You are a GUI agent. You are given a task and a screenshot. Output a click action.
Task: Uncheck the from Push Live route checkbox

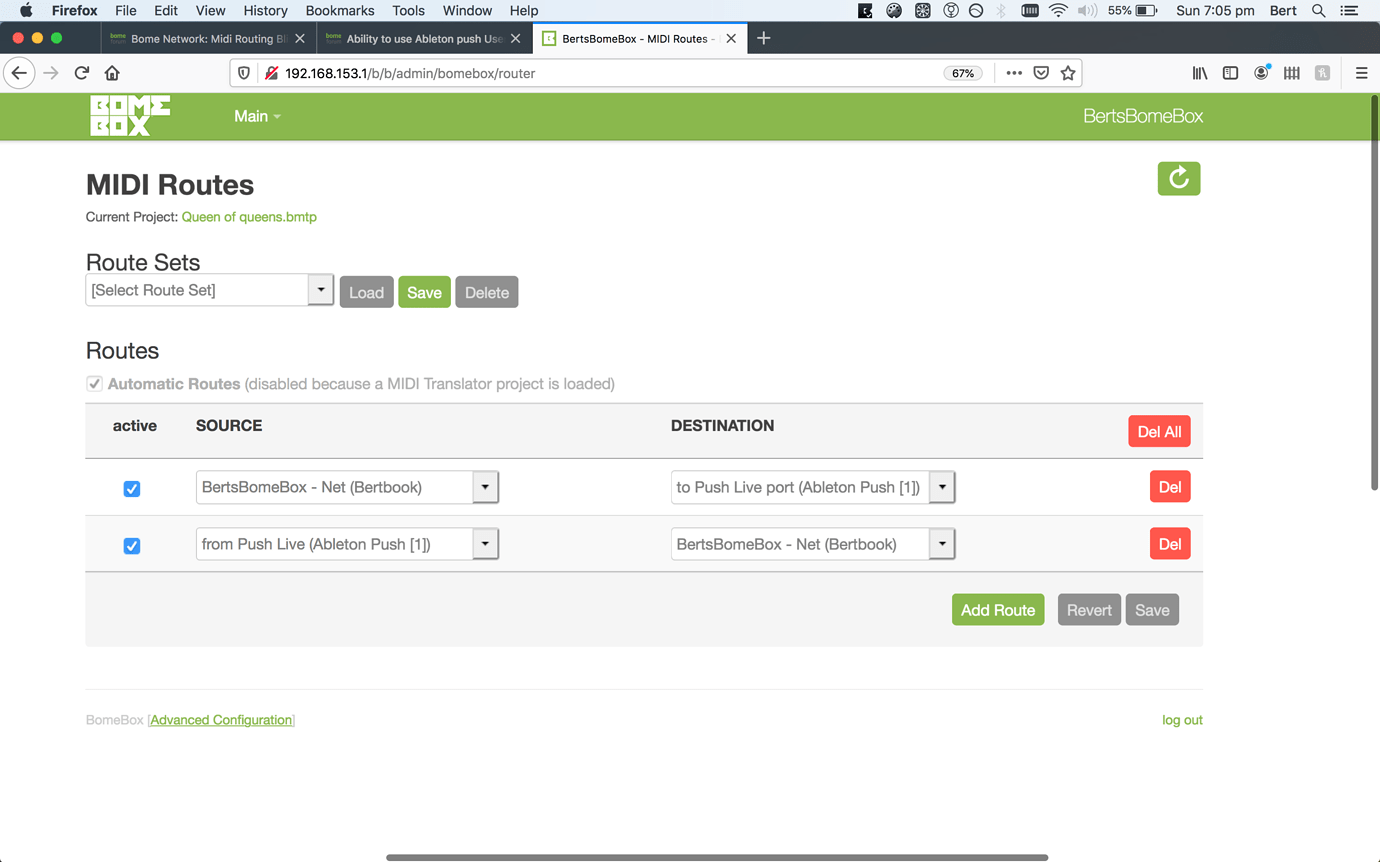click(132, 546)
